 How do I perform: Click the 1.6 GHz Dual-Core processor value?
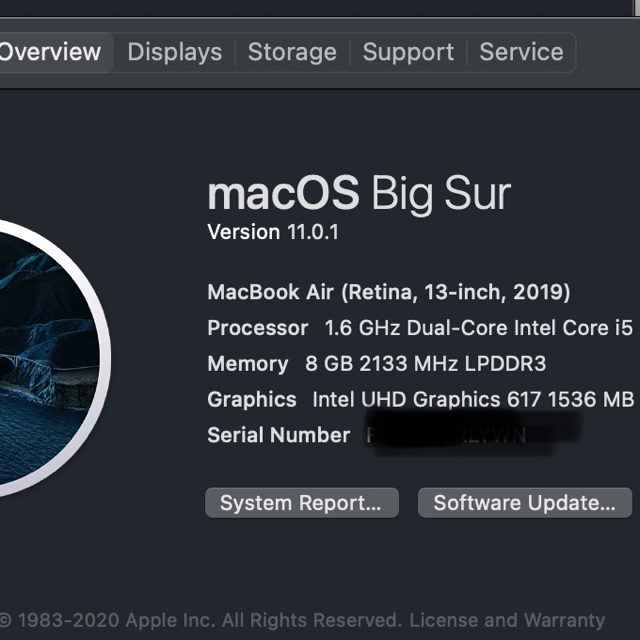(x=478, y=328)
